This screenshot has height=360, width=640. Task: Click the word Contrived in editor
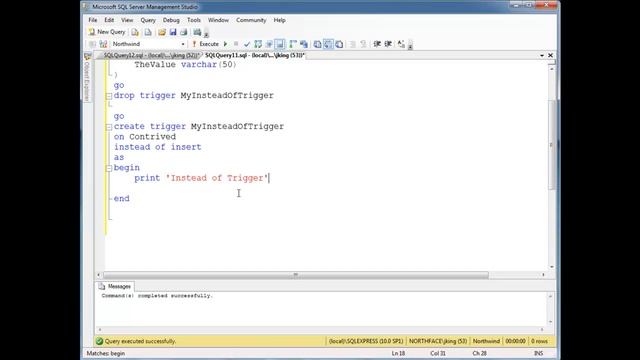[x=152, y=137]
